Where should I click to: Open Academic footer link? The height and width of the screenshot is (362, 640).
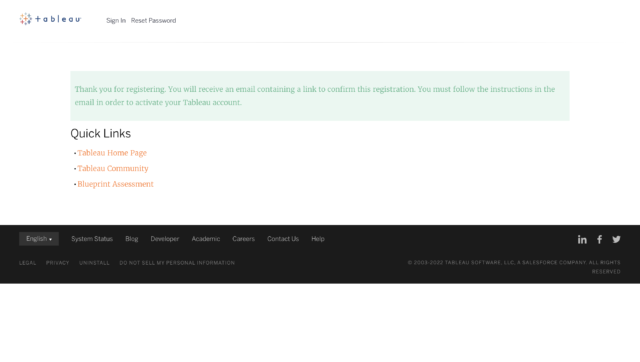click(206, 239)
